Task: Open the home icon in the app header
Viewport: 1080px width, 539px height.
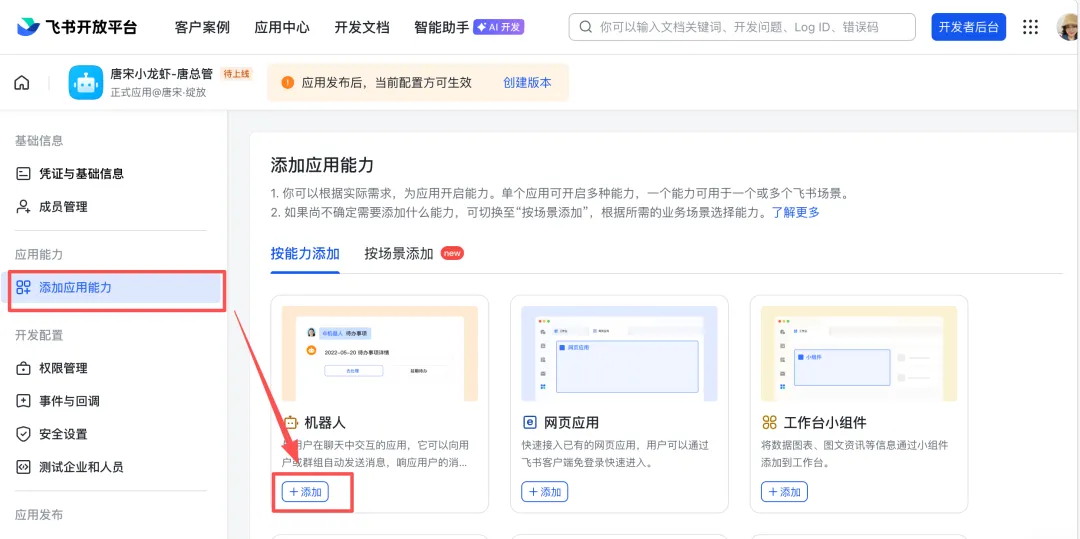Action: pyautogui.click(x=22, y=83)
